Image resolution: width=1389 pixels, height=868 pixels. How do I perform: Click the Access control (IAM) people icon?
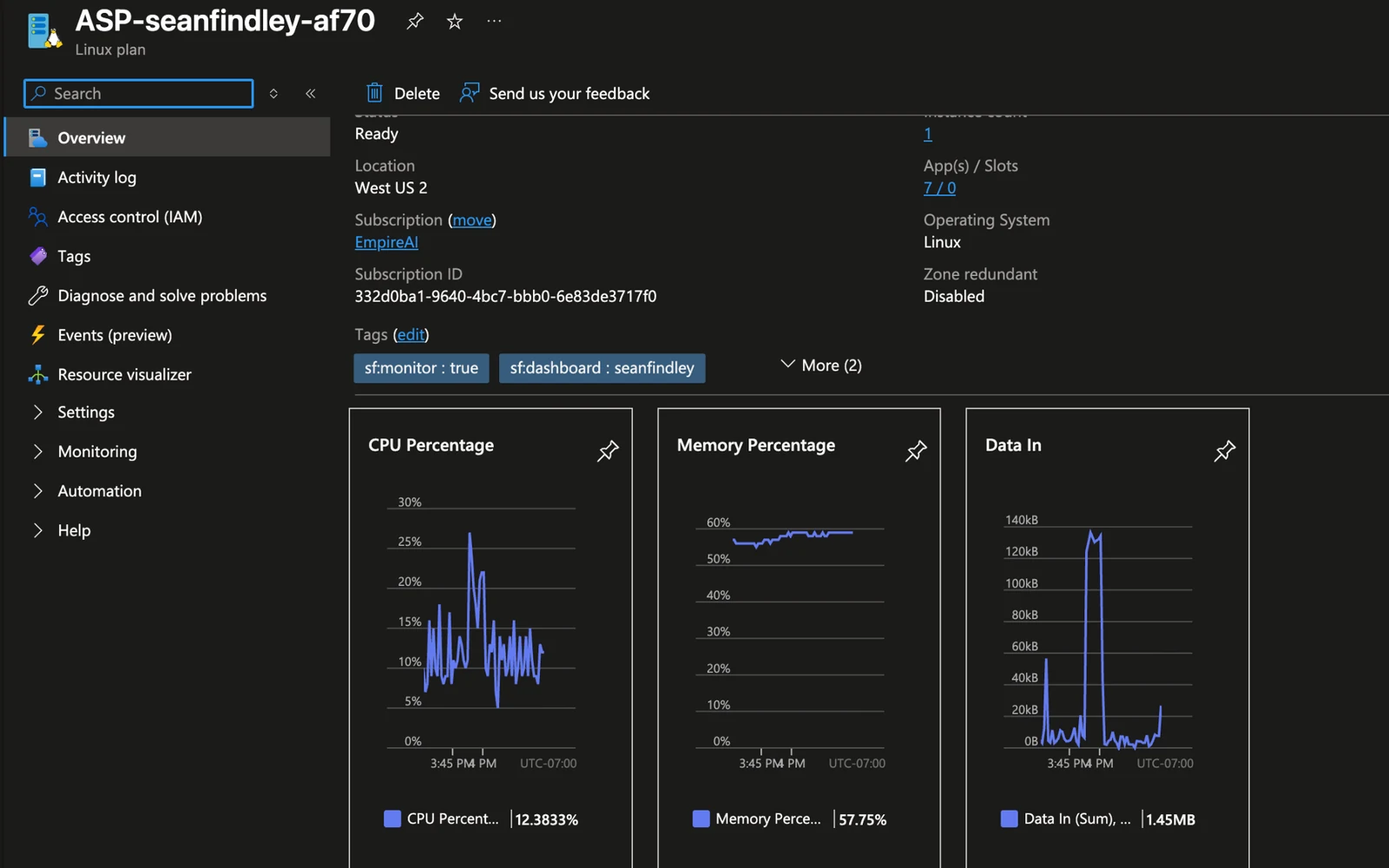(37, 217)
